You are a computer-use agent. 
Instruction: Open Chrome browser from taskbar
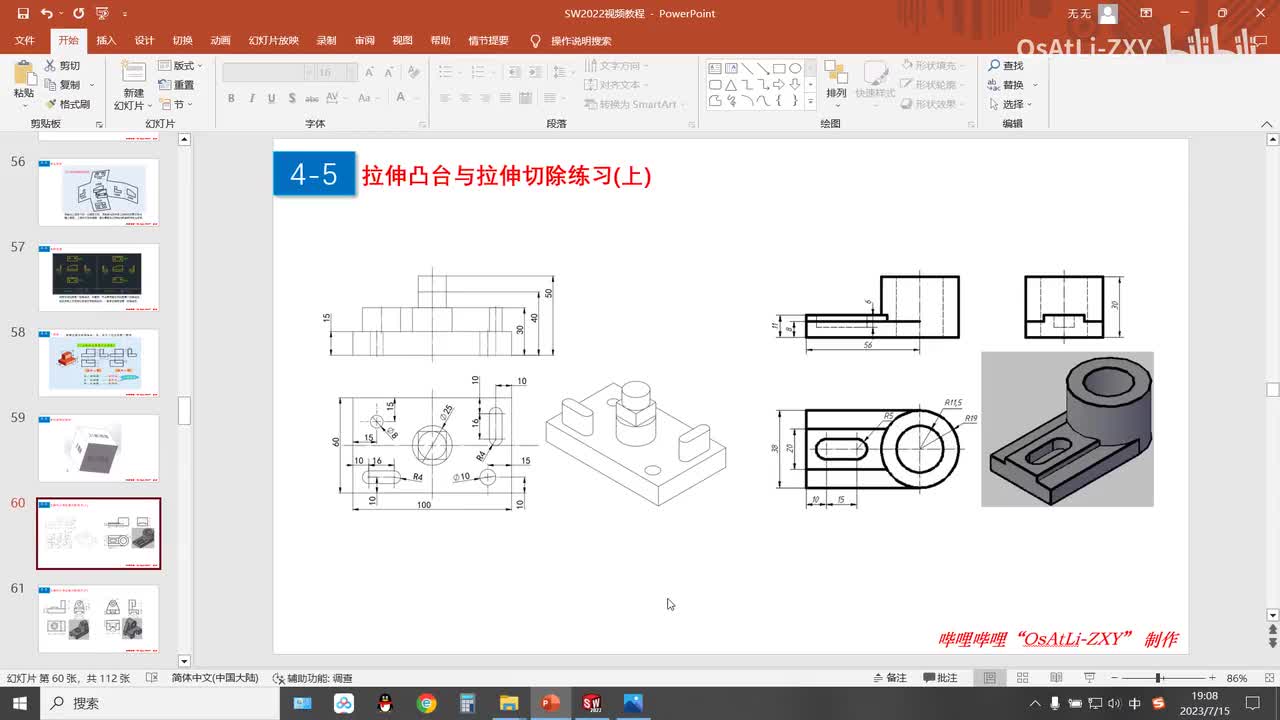pos(426,703)
